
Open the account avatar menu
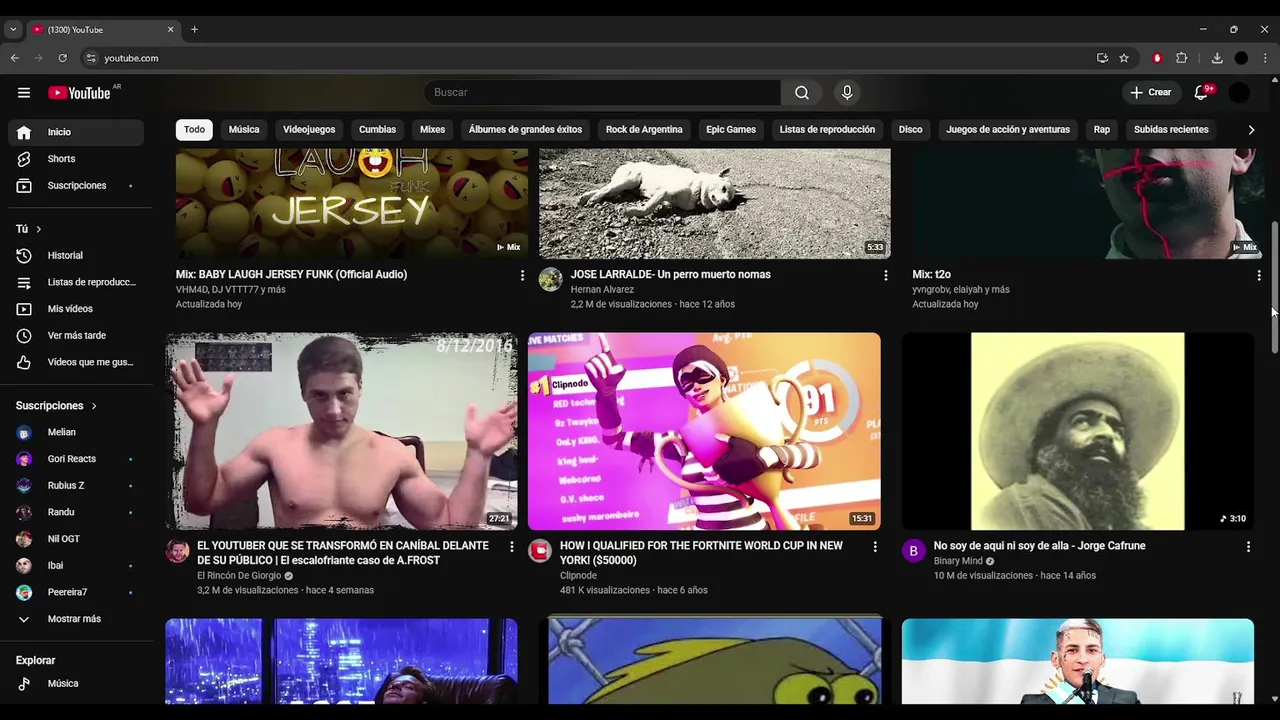coord(1239,93)
